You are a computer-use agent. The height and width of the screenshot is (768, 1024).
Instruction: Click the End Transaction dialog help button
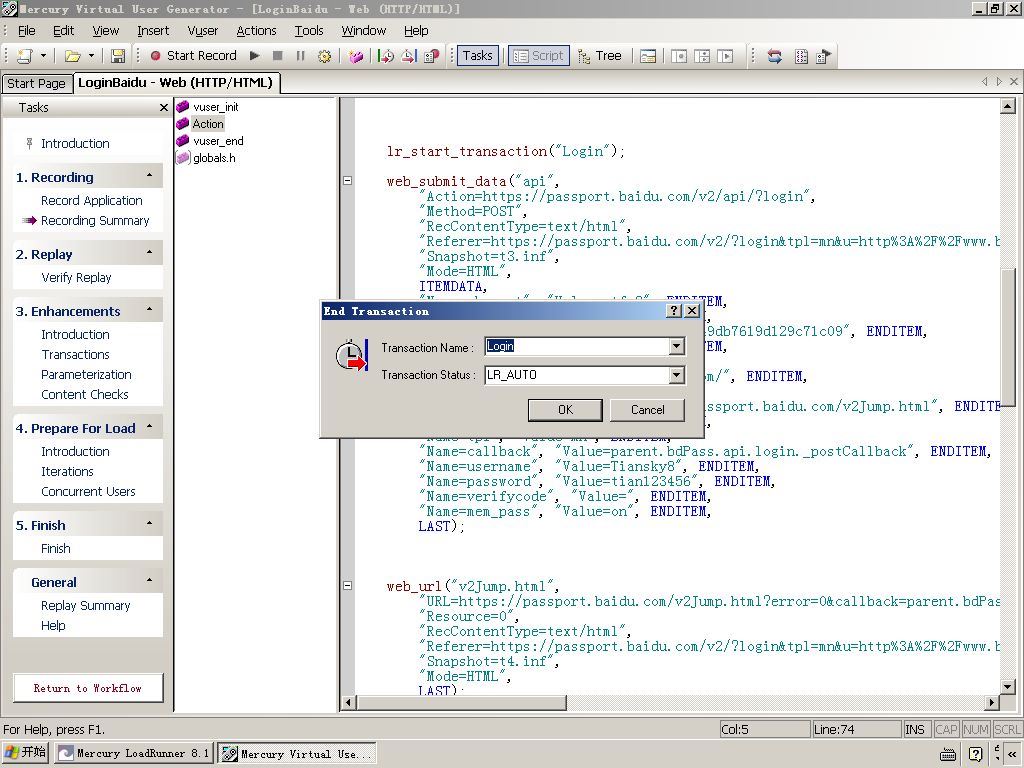(x=674, y=311)
